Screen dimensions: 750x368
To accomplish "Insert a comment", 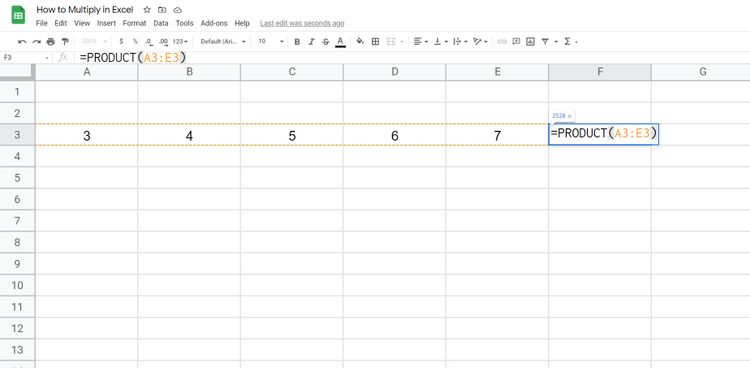I will 516,42.
